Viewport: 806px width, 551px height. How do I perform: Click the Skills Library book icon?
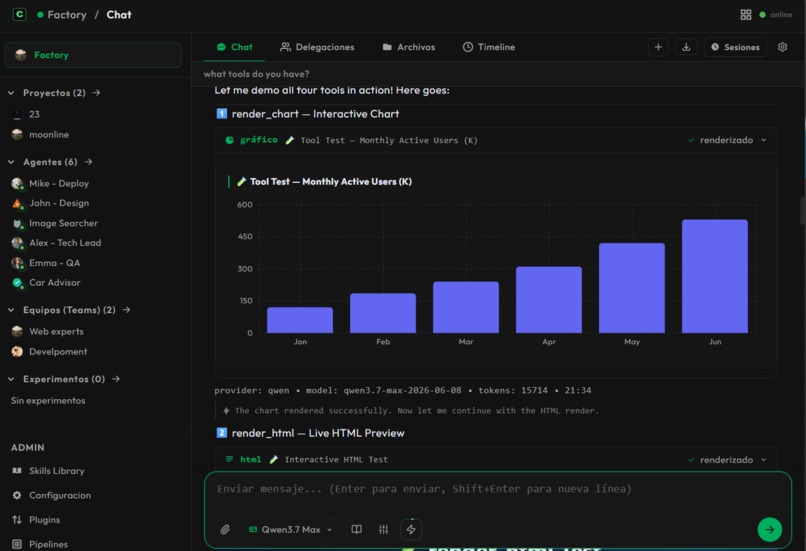pos(17,471)
